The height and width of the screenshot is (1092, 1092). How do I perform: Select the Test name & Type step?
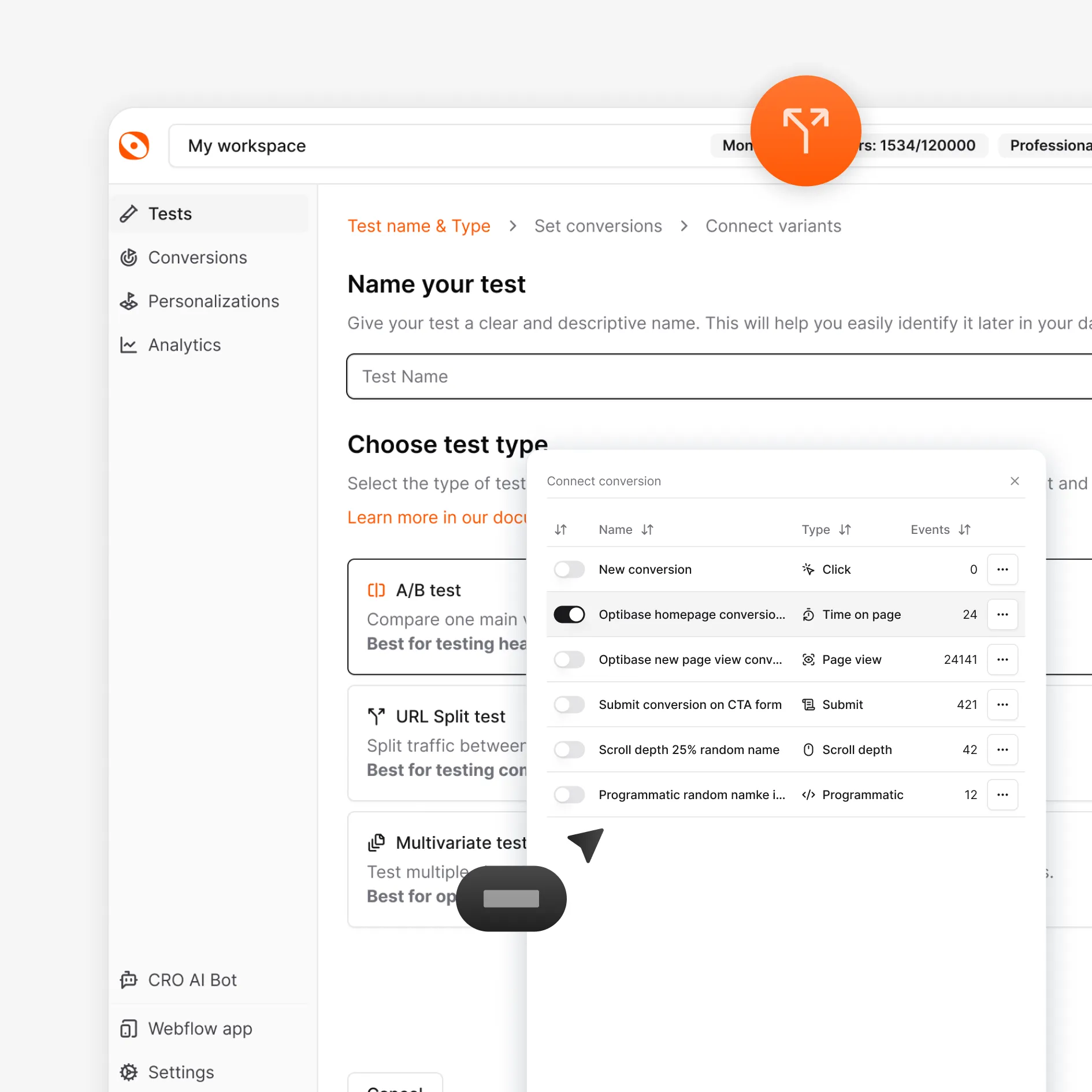pos(419,226)
